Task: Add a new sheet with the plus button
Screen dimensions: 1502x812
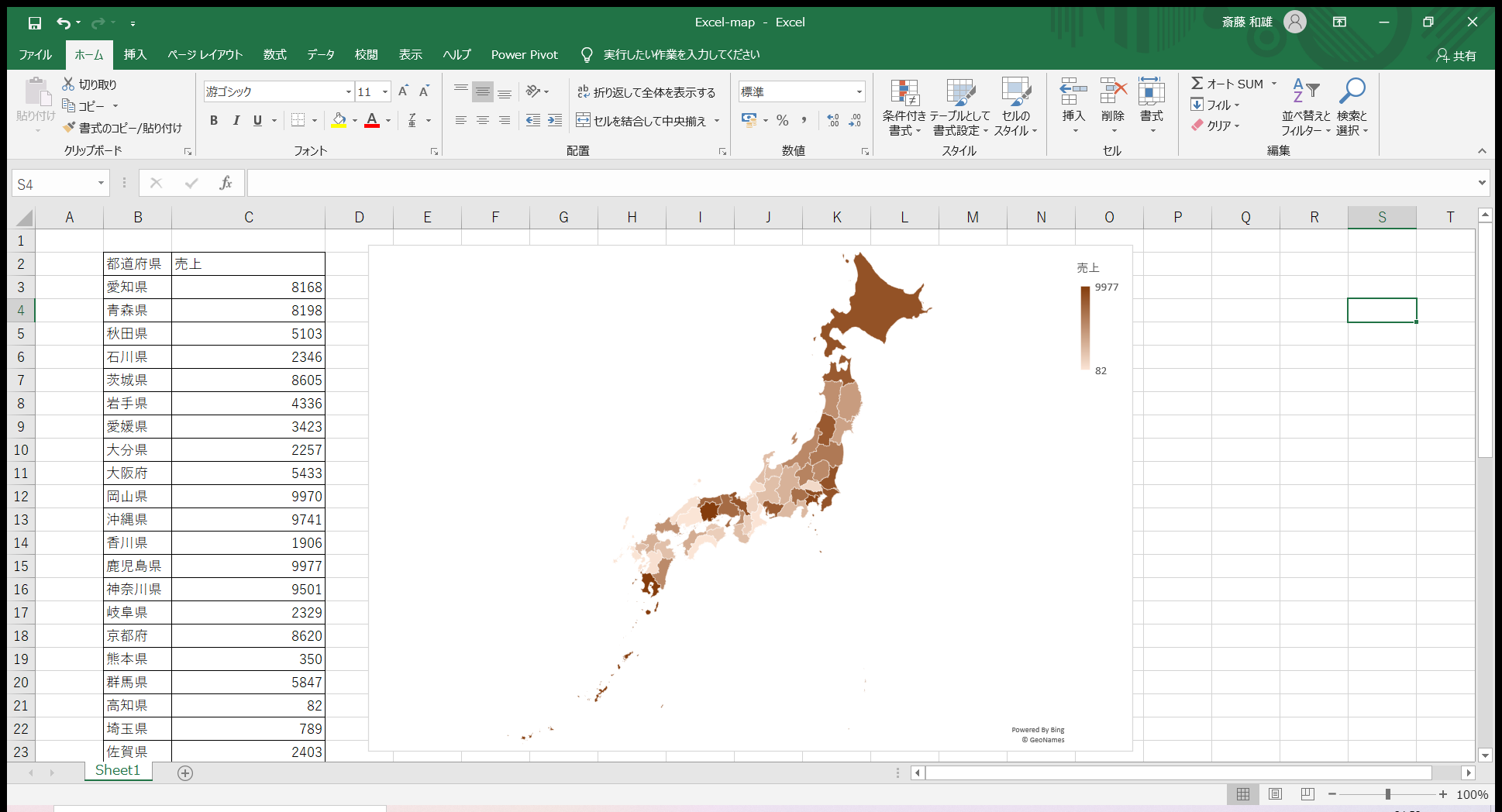Action: coord(184,772)
